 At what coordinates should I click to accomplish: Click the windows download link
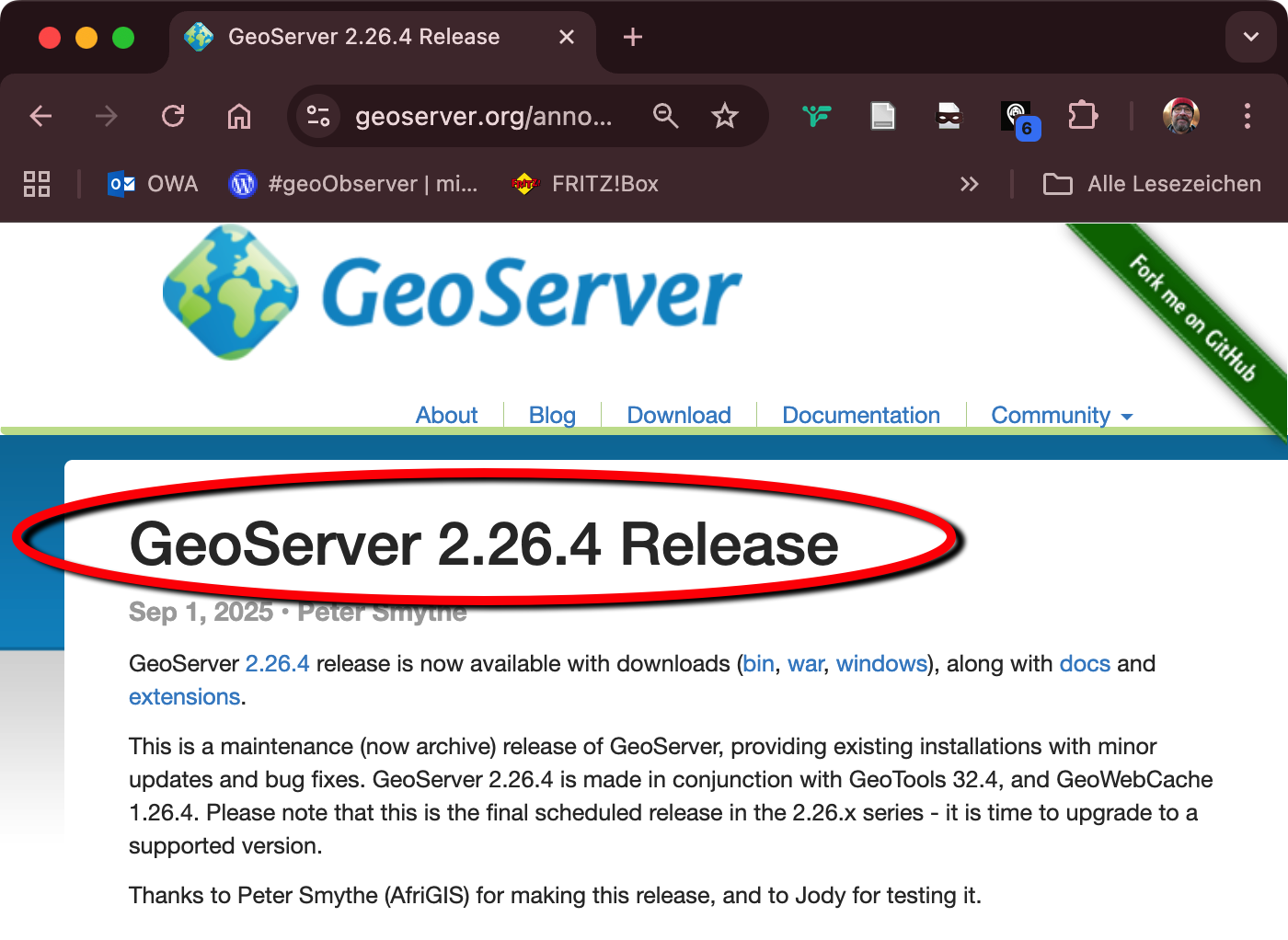point(881,664)
